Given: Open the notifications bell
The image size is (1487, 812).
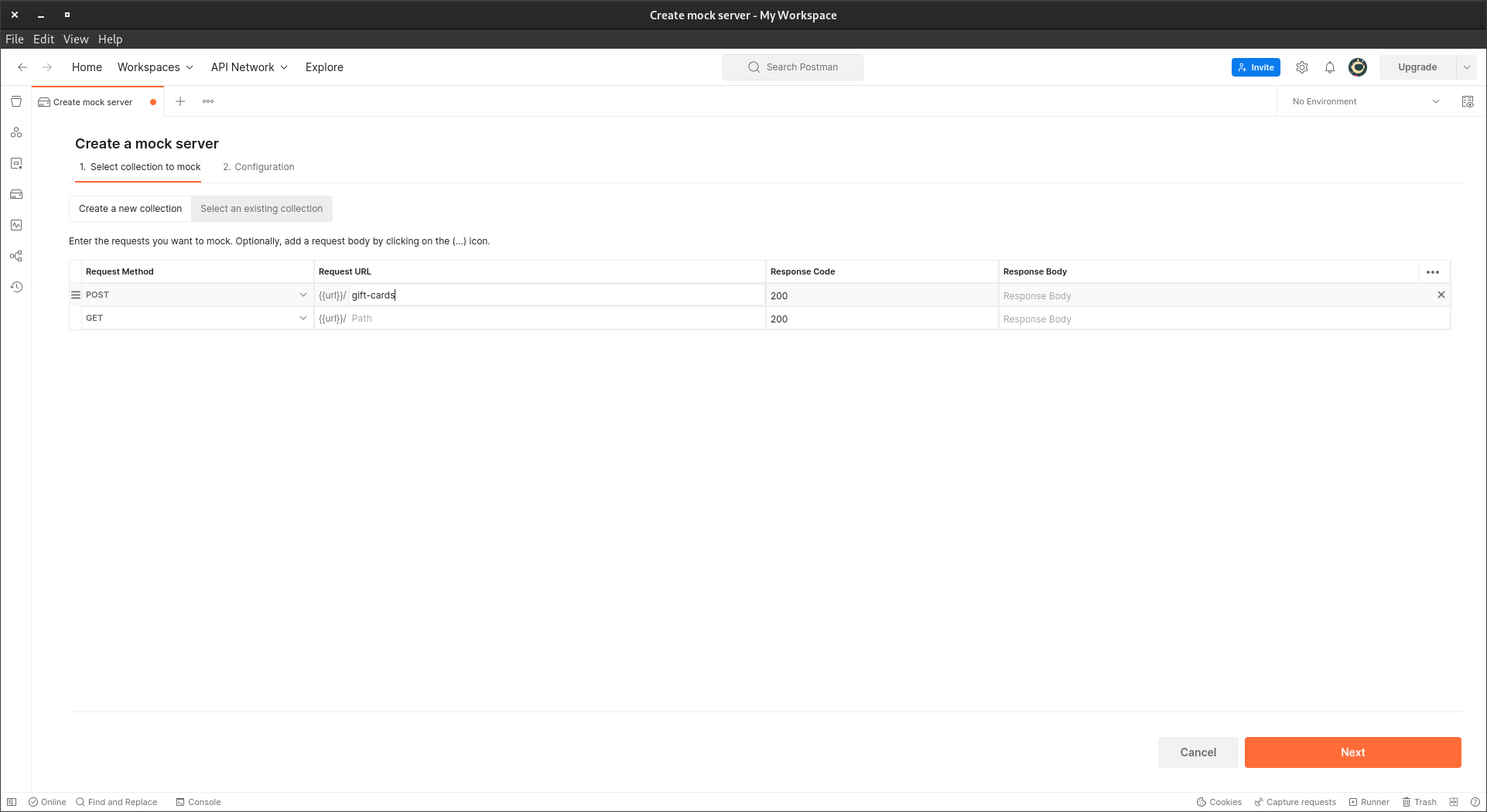Looking at the screenshot, I should [1330, 67].
